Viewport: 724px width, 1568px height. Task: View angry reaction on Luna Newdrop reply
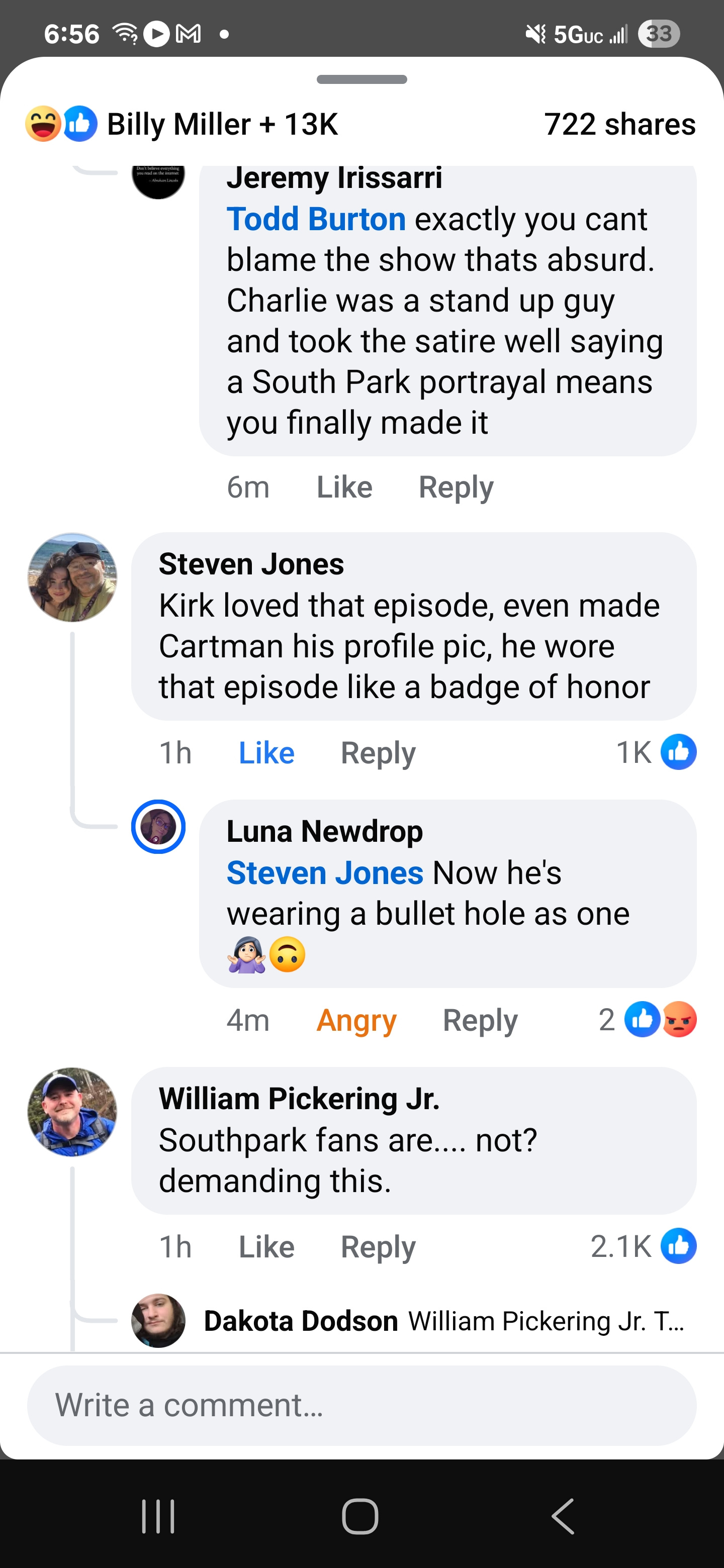pyautogui.click(x=680, y=1019)
